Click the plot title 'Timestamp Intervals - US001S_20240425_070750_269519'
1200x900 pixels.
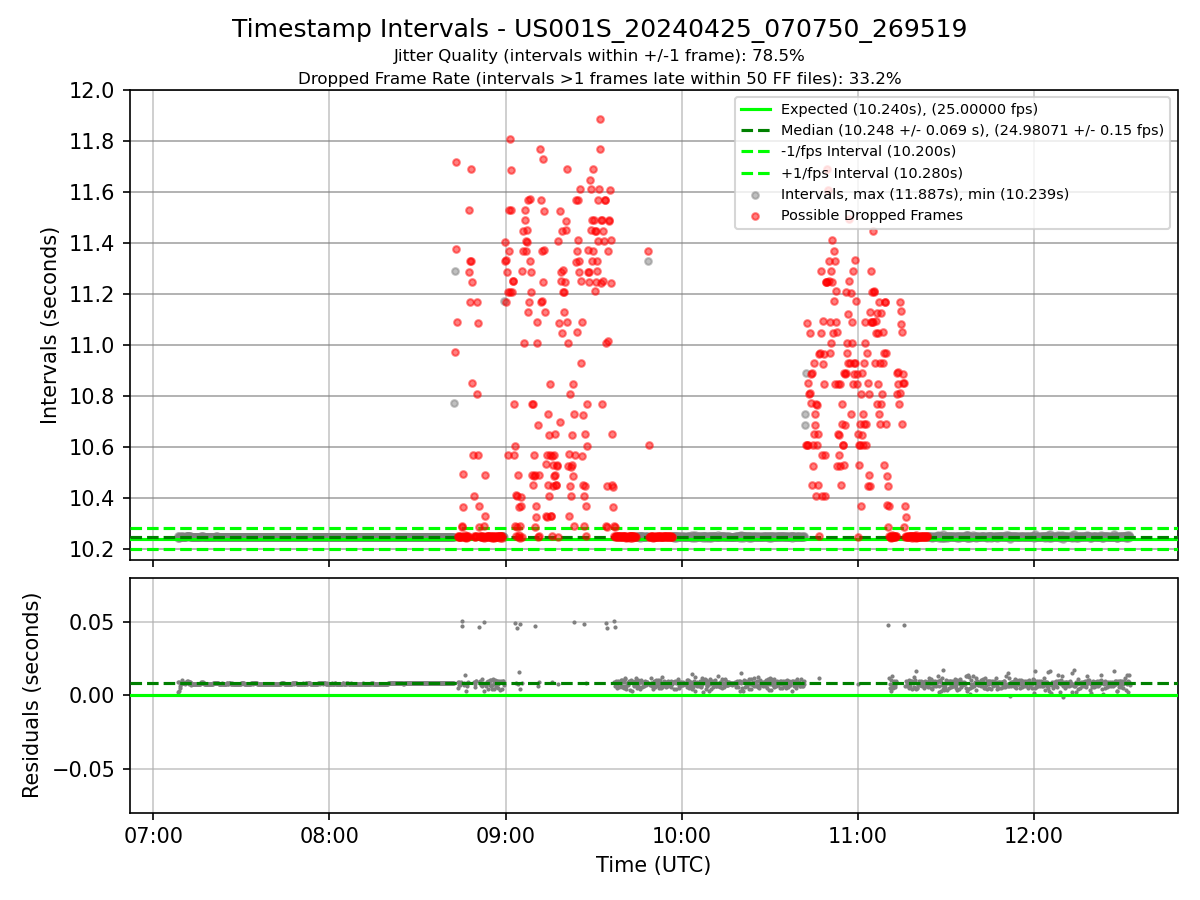pyautogui.click(x=599, y=29)
